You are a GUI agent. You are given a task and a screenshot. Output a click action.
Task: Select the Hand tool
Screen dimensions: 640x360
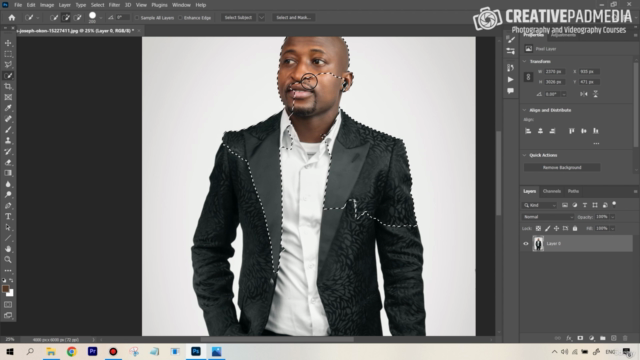tap(8, 249)
